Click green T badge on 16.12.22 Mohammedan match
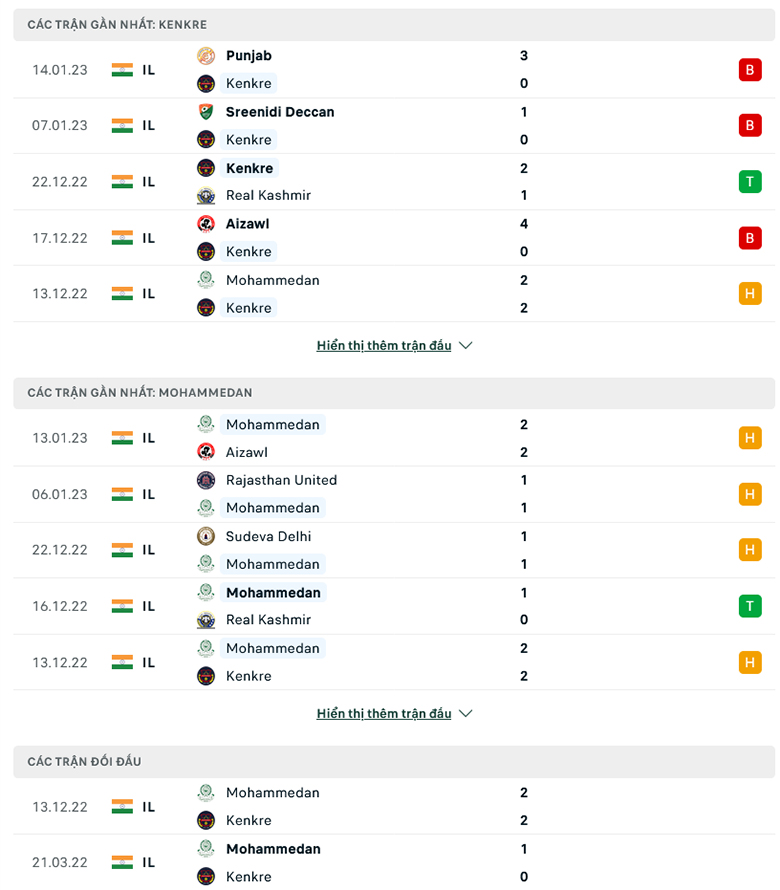The image size is (780, 890). (750, 606)
